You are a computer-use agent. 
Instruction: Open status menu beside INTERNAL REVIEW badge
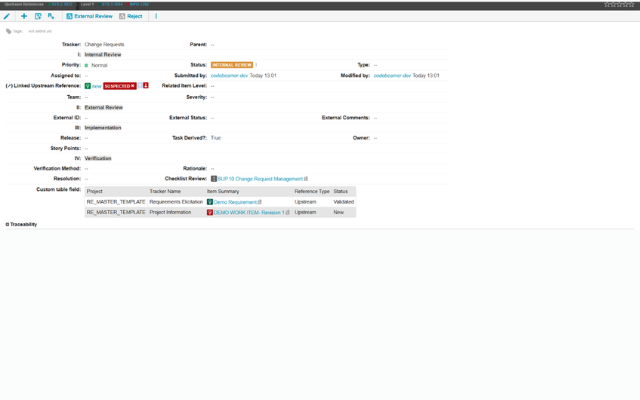tap(256, 65)
